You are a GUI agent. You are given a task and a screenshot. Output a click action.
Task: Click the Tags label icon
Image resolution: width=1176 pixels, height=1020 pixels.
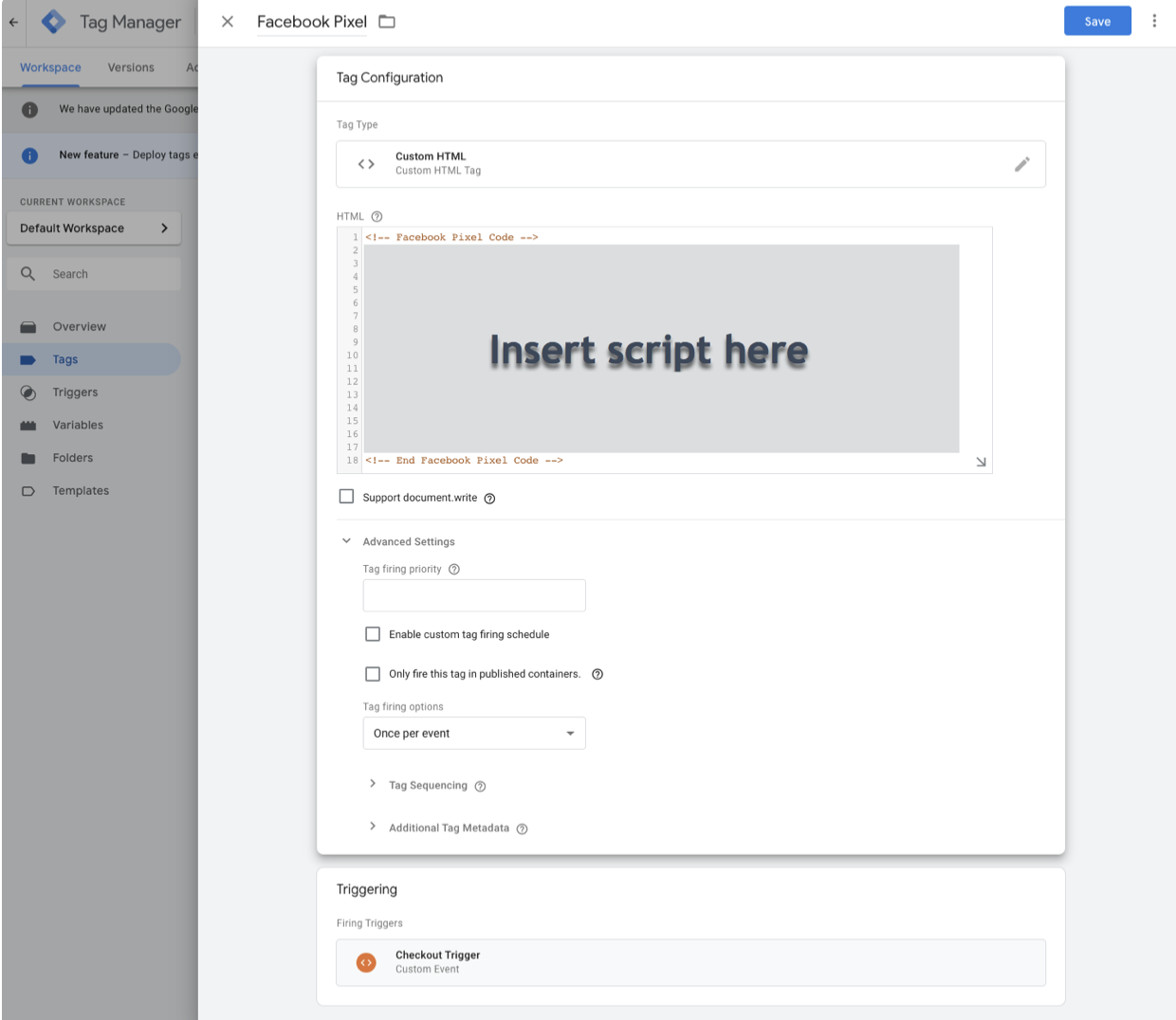pos(28,360)
